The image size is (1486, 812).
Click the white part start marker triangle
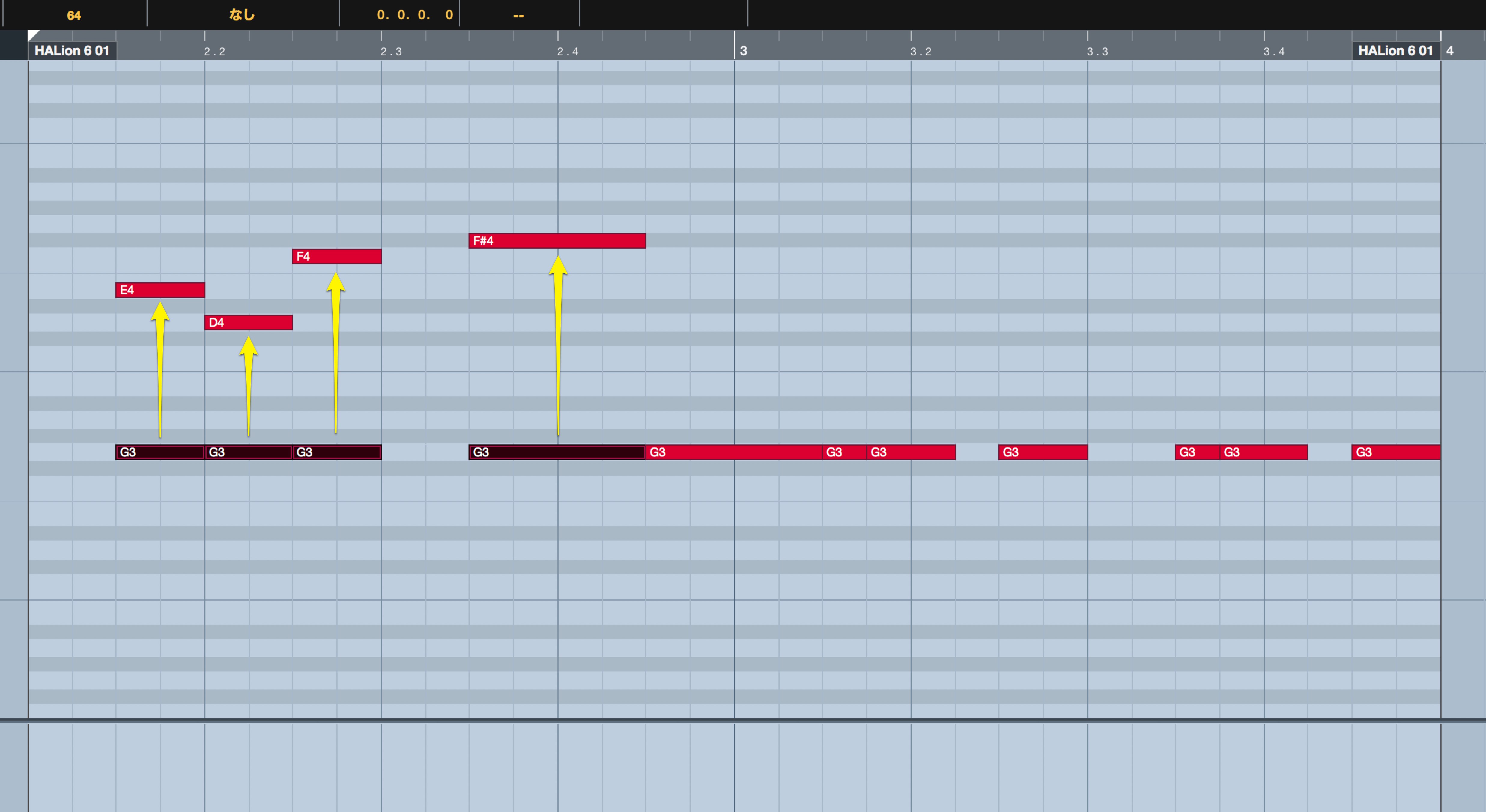(x=32, y=35)
